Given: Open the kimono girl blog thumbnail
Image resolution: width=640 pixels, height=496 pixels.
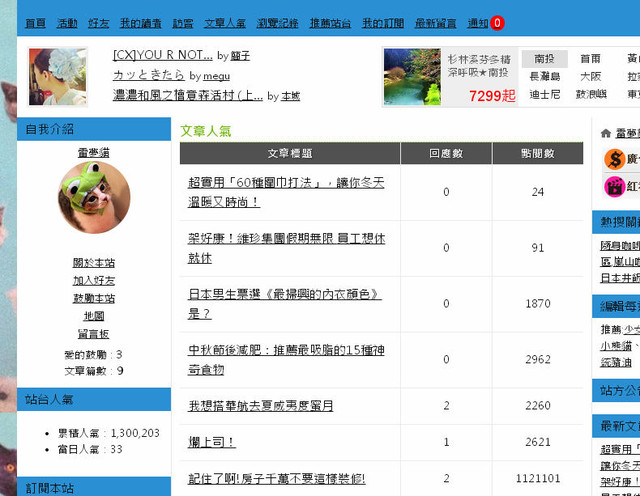Looking at the screenshot, I should coord(58,77).
